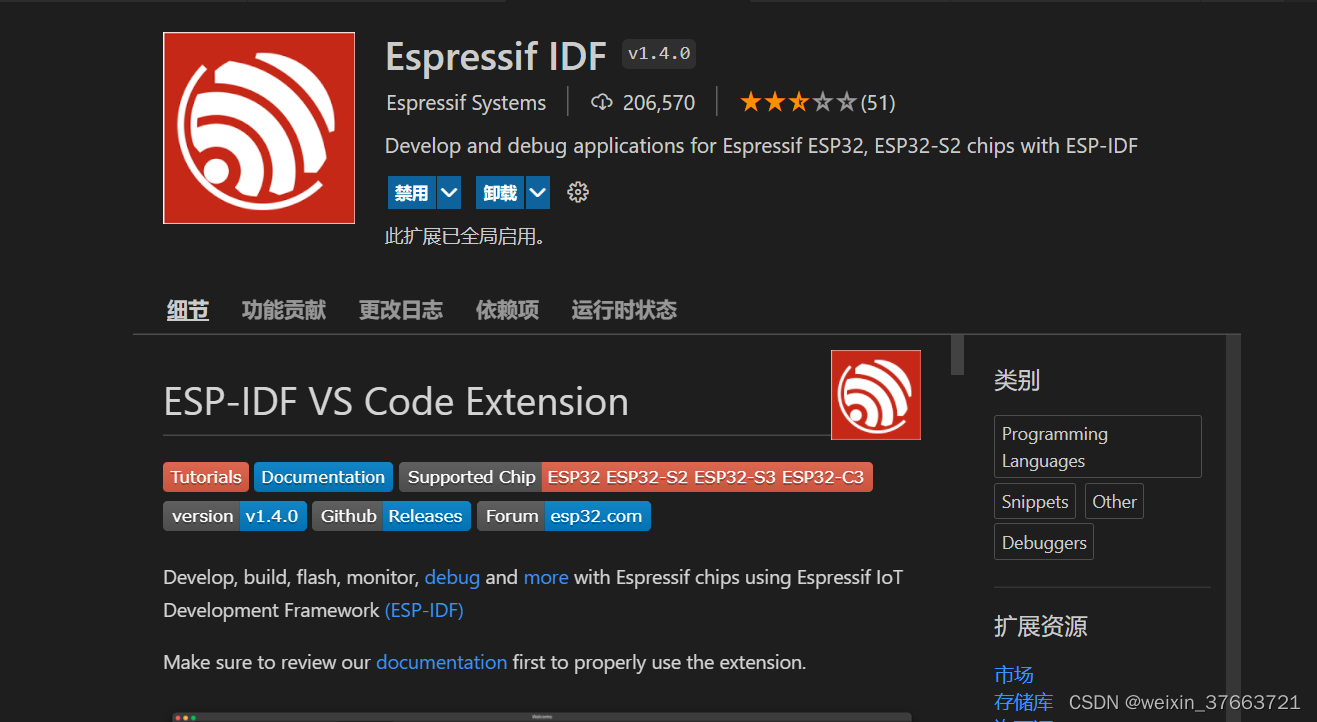Open the 存储库 resource link
This screenshot has height=722, width=1317.
pyautogui.click(x=1024, y=702)
